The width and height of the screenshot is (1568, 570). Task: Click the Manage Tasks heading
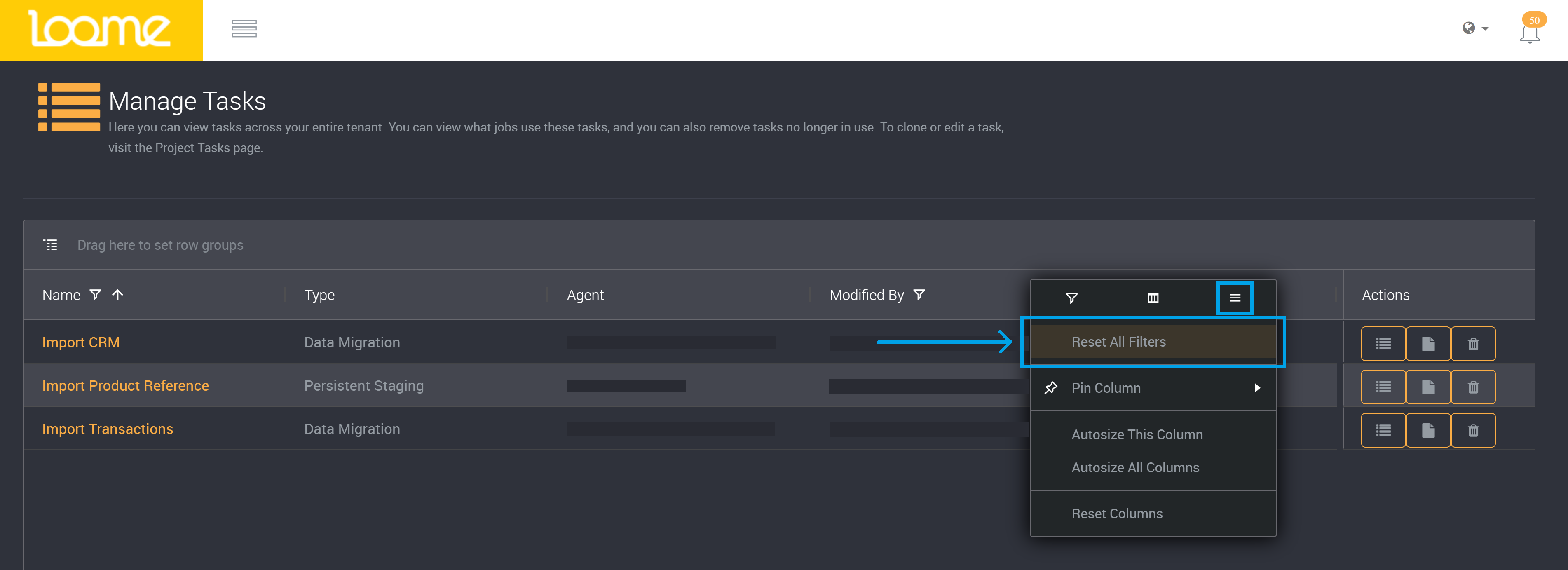pos(188,101)
